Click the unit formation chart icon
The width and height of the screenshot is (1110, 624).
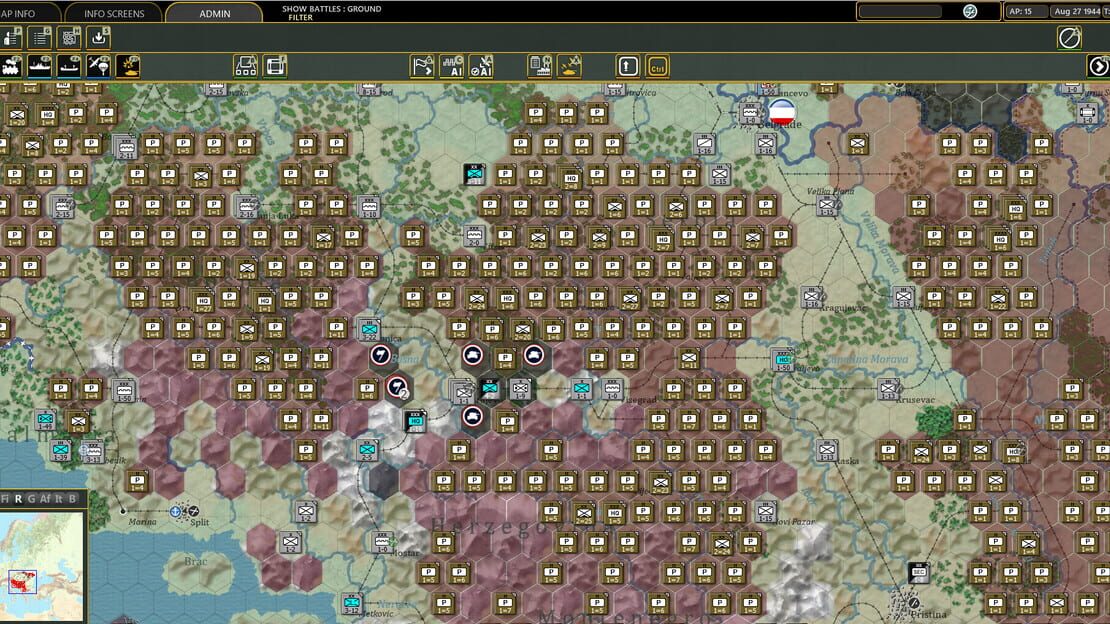pyautogui.click(x=246, y=67)
